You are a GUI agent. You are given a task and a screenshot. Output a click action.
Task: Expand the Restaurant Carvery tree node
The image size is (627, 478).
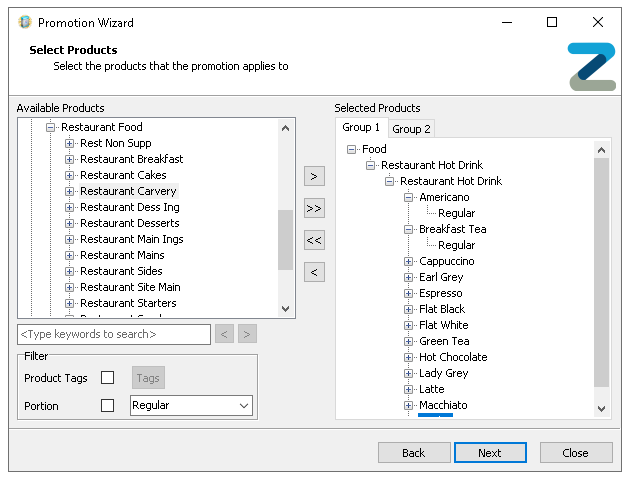(70, 191)
